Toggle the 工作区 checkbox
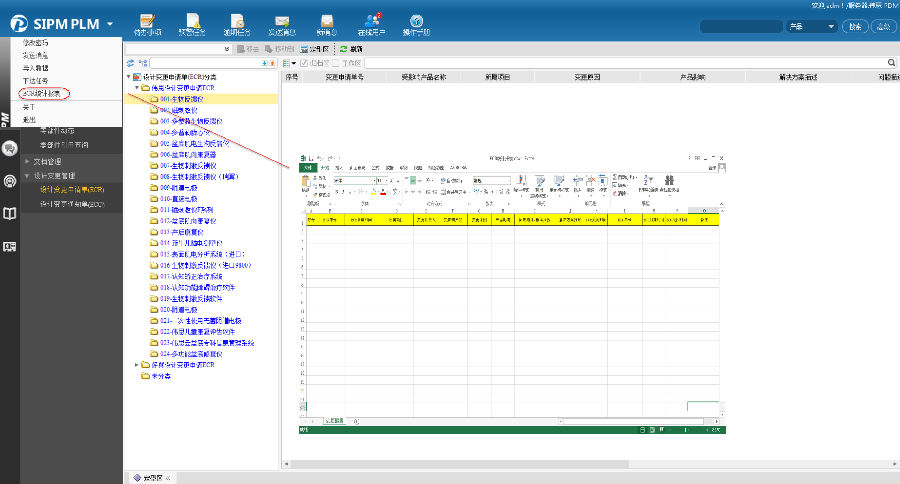The height and width of the screenshot is (484, 900). [x=337, y=63]
